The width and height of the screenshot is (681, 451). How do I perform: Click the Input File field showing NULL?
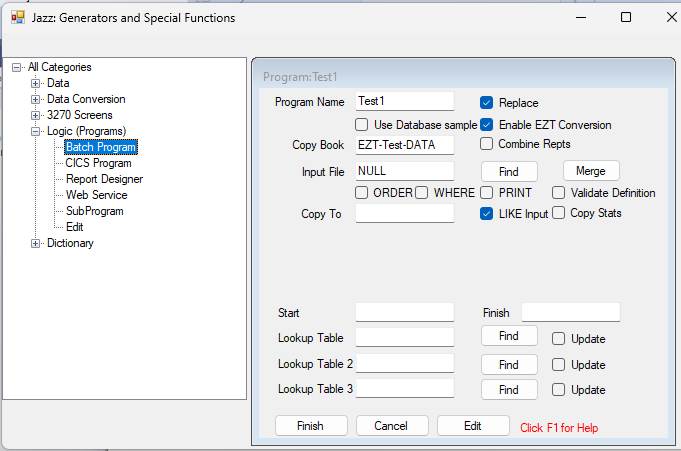click(405, 171)
